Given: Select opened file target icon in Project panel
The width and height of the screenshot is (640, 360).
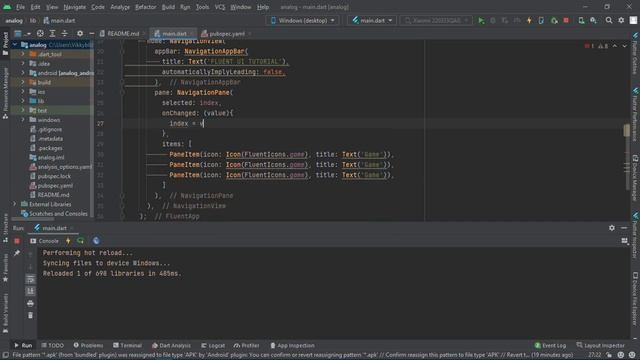Looking at the screenshot, I should (x=40, y=33).
